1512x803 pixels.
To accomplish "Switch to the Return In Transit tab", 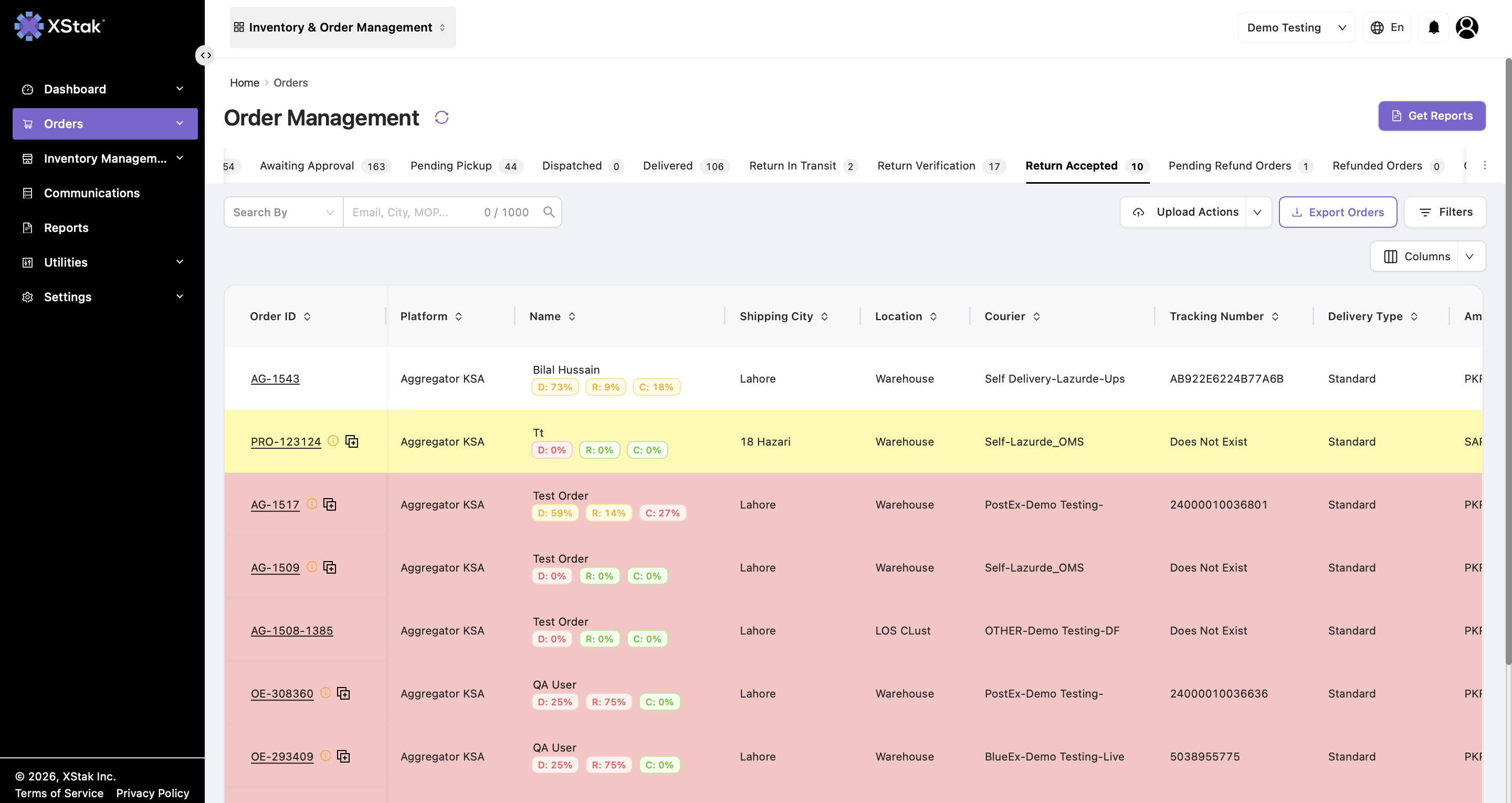I will pyautogui.click(x=804, y=165).
